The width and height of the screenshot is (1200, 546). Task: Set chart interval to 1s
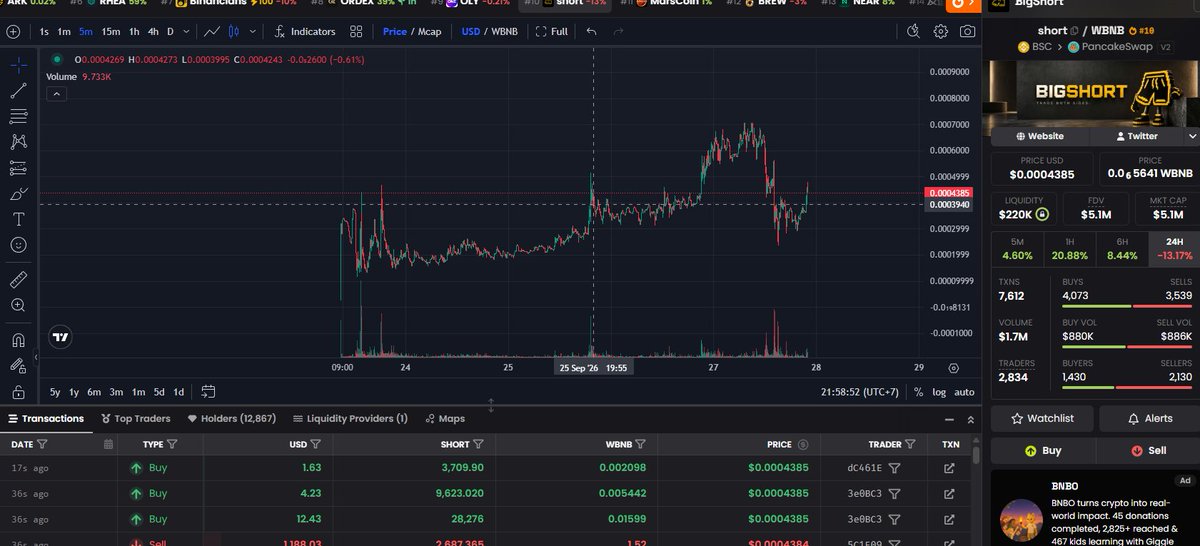(x=44, y=31)
